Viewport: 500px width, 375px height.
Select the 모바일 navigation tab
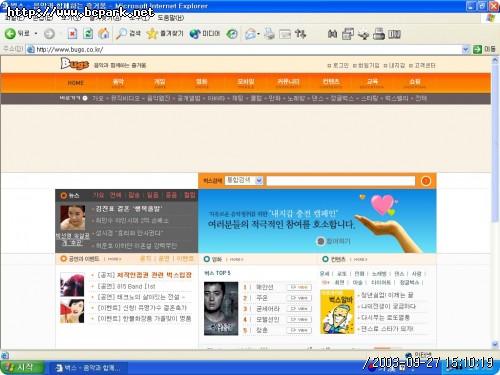tap(246, 83)
